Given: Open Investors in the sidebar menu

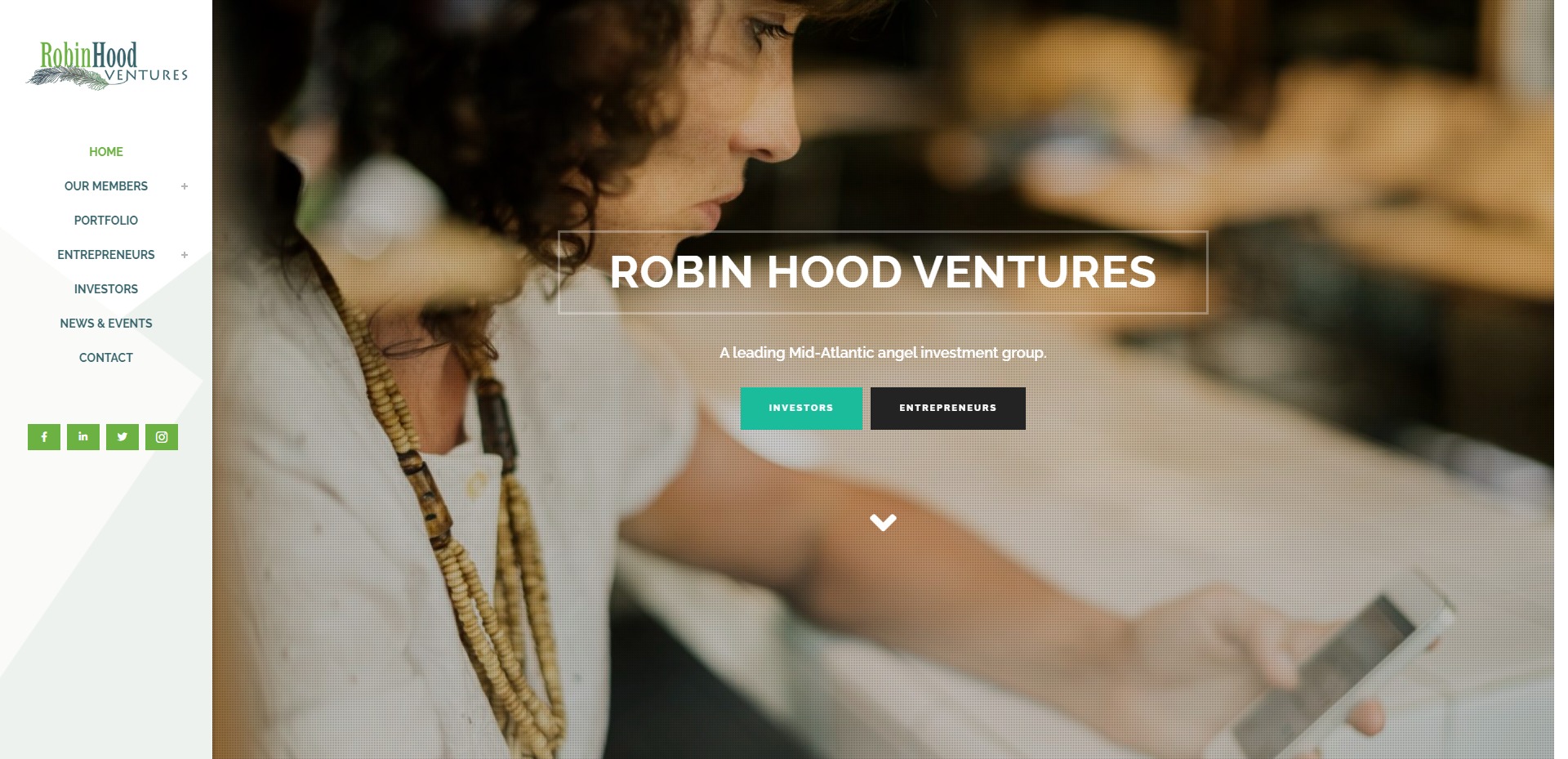Looking at the screenshot, I should [106, 289].
